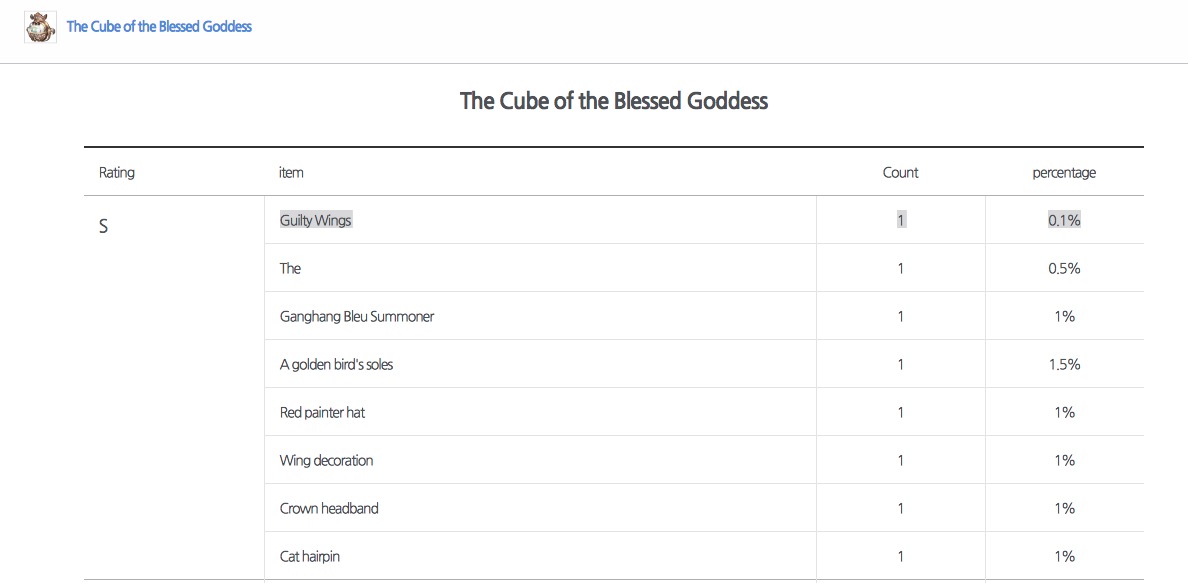This screenshot has width=1188, height=583.
Task: Click the 0.1% percentage for Guilty Wings
Action: pos(1064,221)
